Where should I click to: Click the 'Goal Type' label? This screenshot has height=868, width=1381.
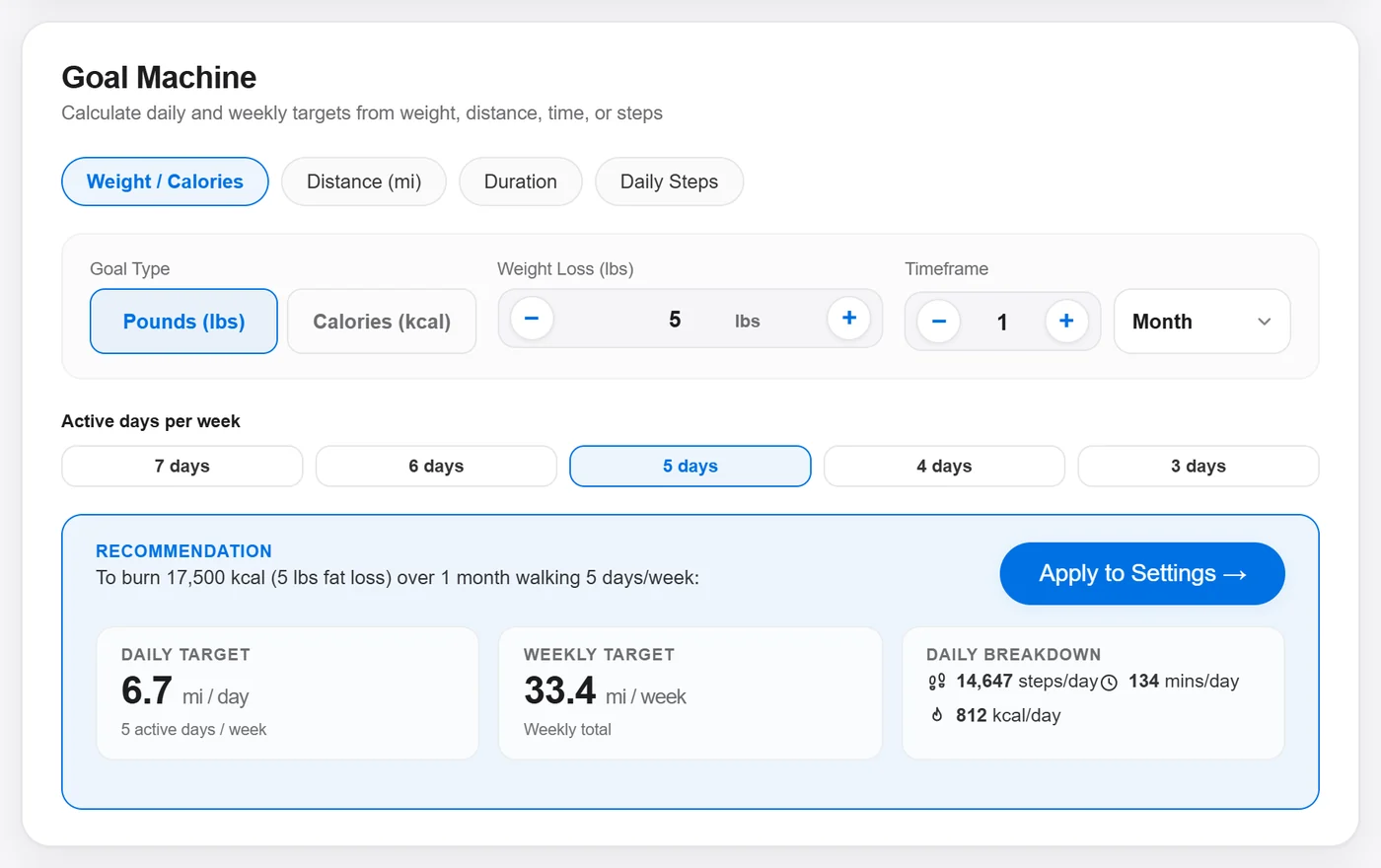point(130,269)
